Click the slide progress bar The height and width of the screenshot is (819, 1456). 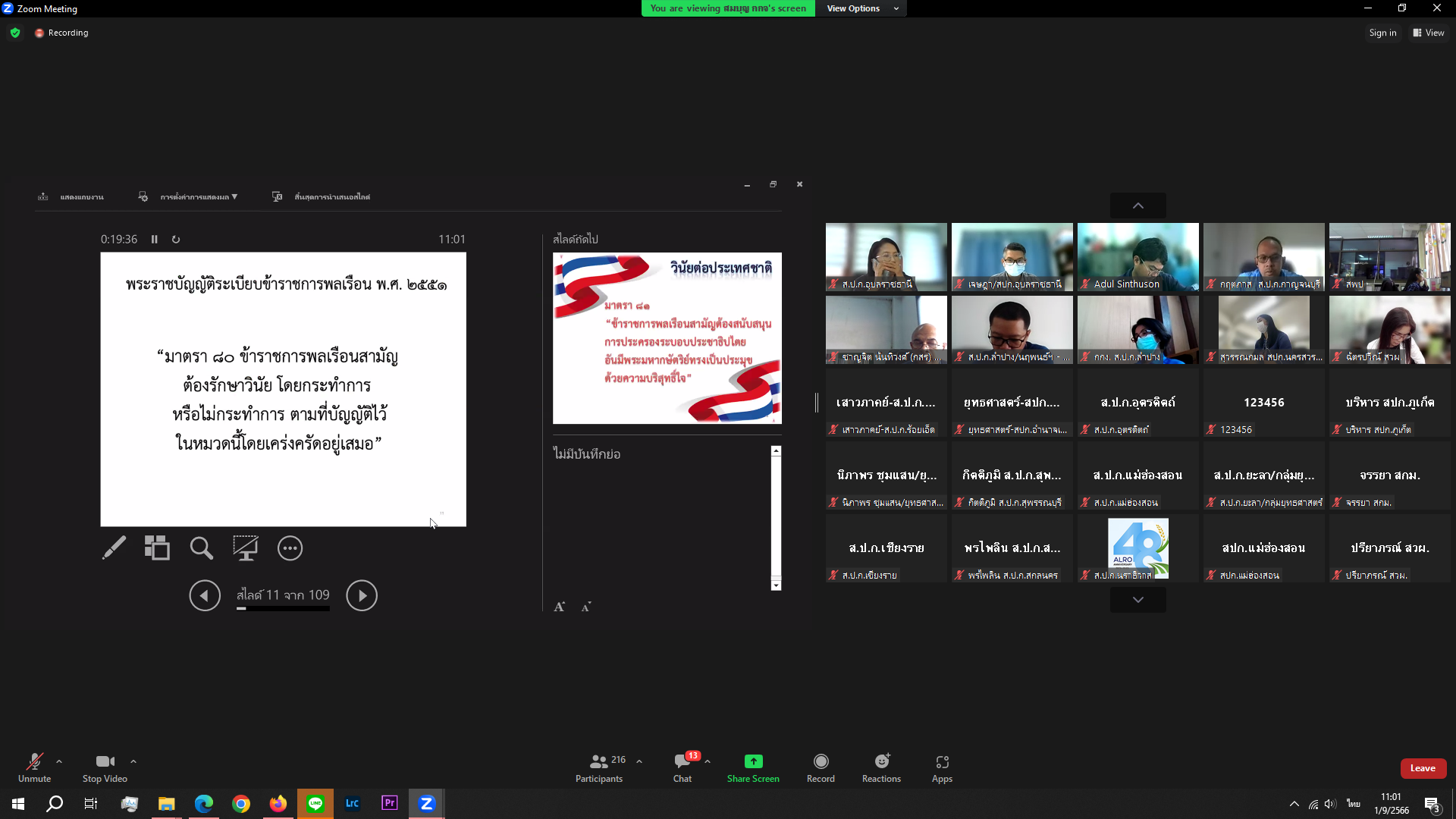click(x=283, y=608)
